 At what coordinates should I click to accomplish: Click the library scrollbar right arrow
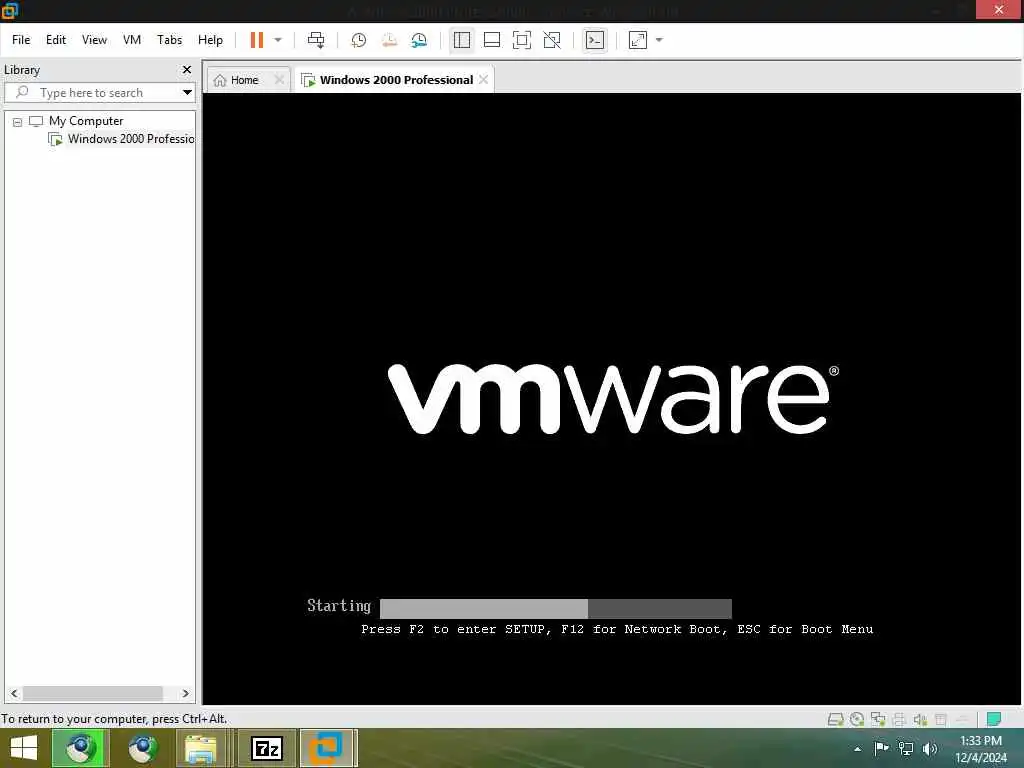(185, 694)
